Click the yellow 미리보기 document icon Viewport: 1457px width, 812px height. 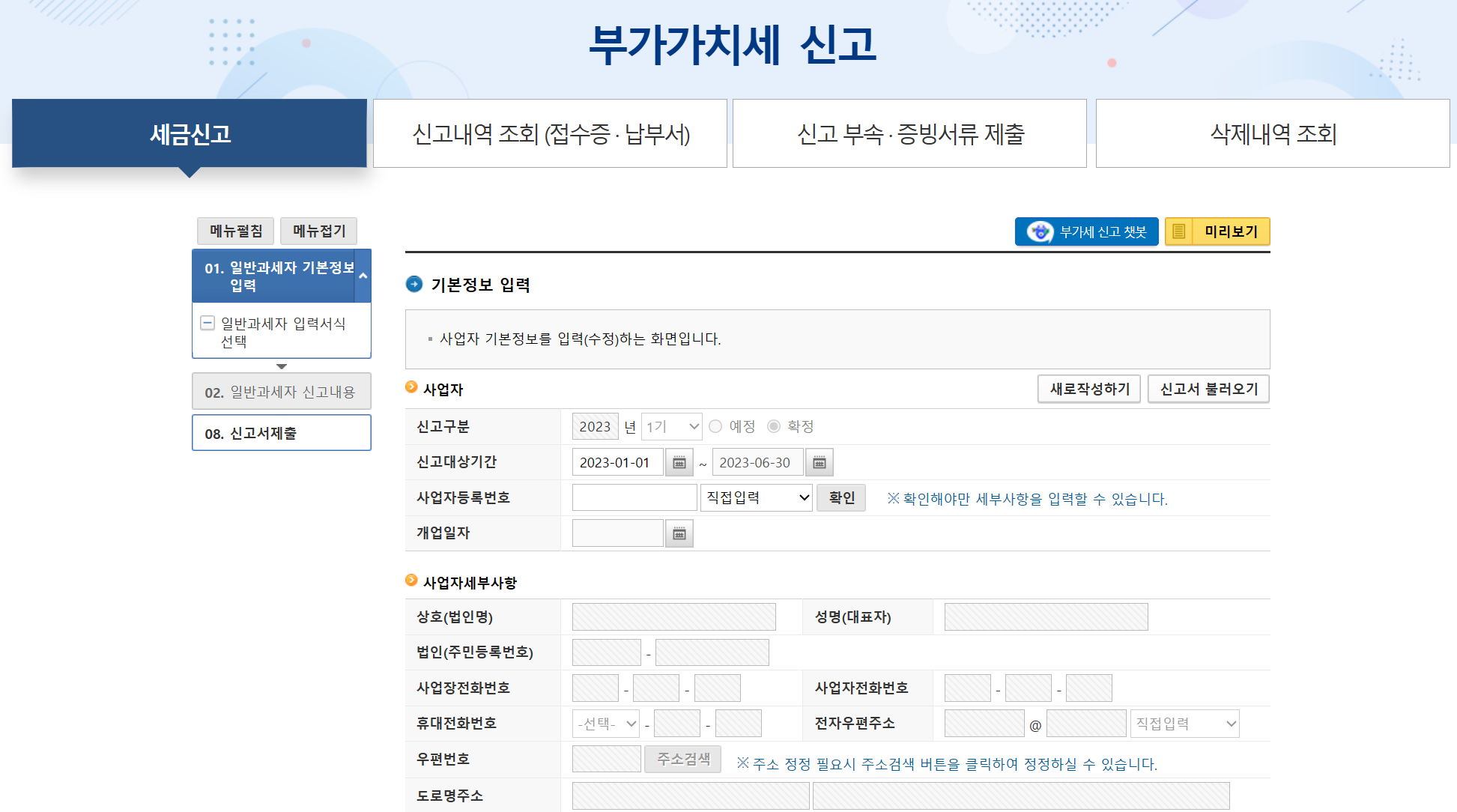(1178, 231)
